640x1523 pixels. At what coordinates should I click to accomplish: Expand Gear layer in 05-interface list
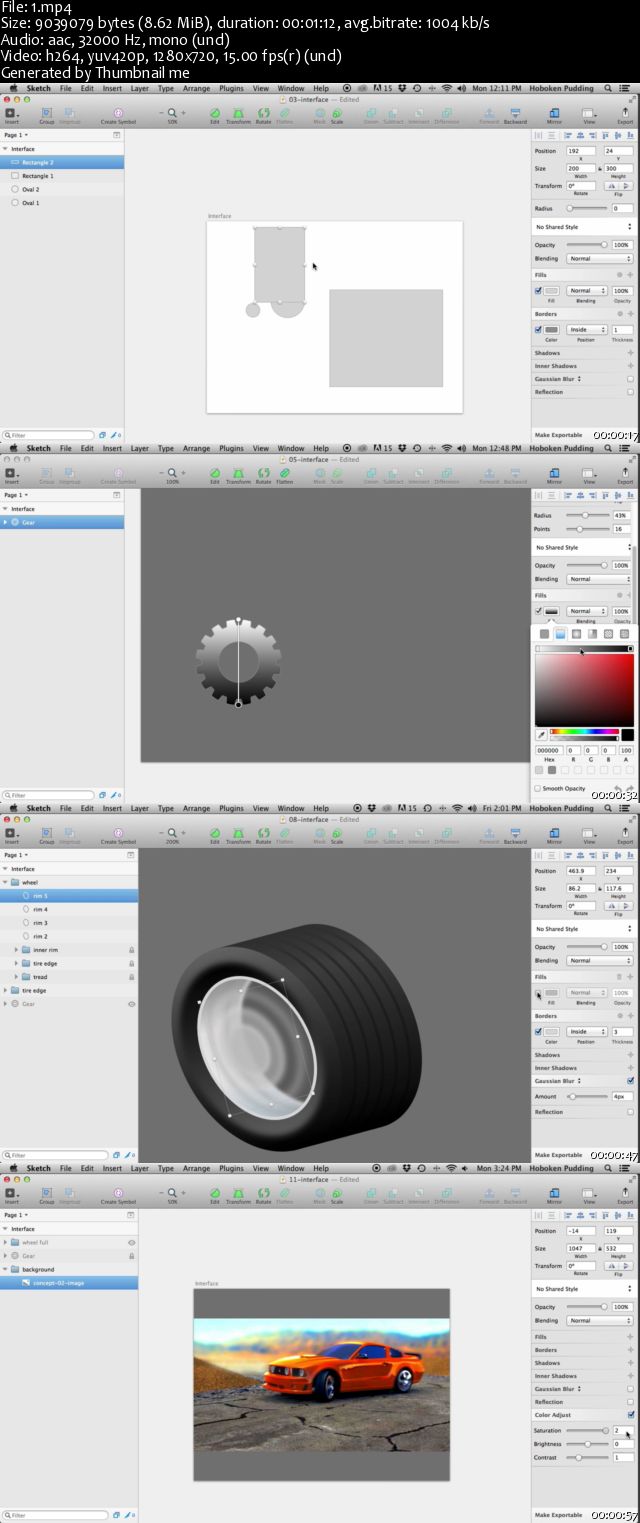coord(5,522)
